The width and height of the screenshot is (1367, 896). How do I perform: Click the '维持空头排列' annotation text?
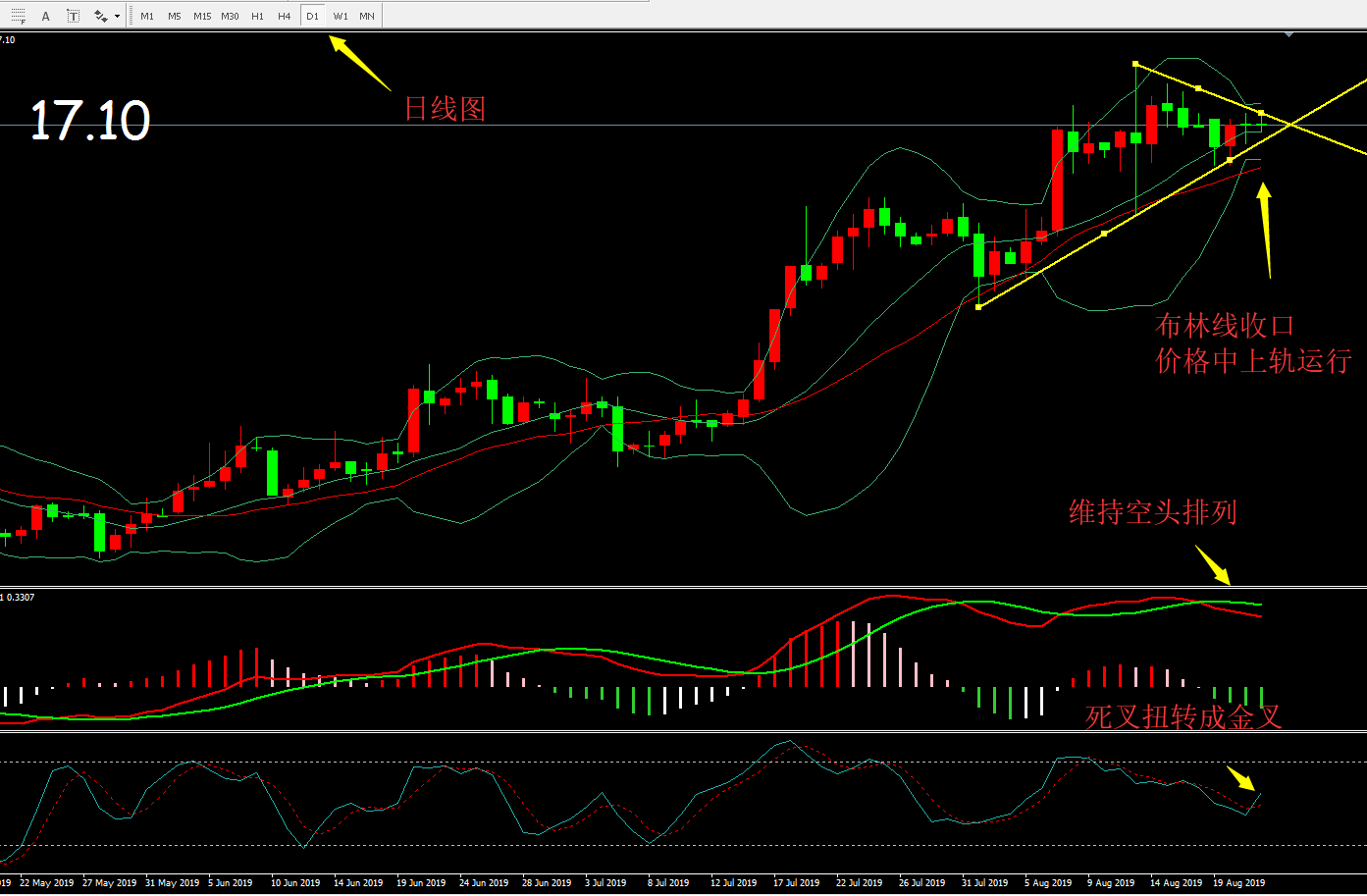coord(1153,511)
